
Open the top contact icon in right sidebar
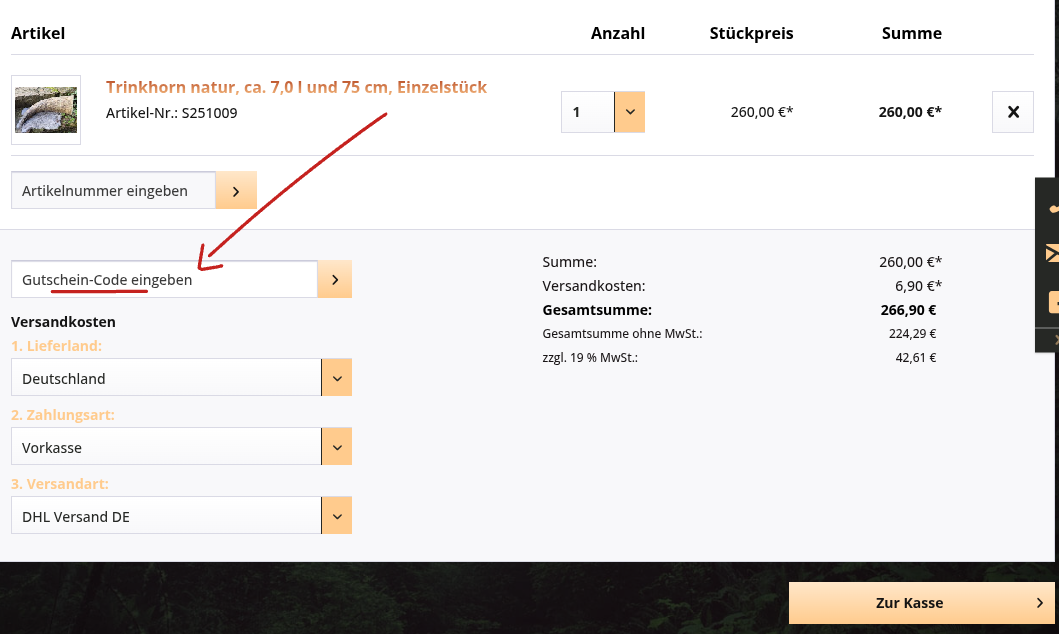(1051, 210)
